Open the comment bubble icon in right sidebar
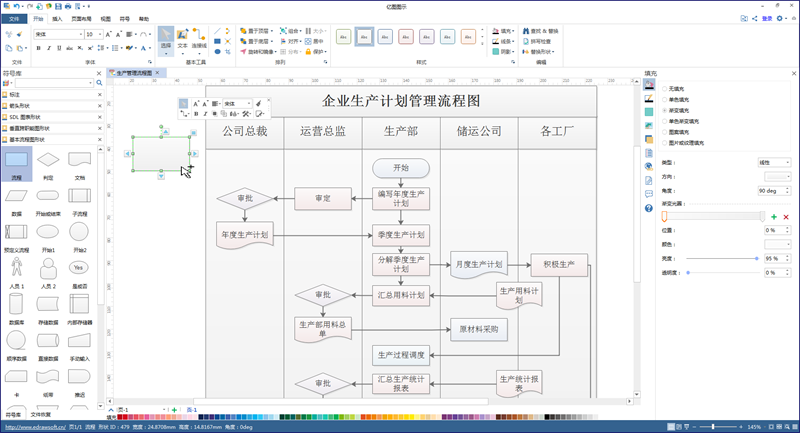The width and height of the screenshot is (800, 433). [649, 194]
